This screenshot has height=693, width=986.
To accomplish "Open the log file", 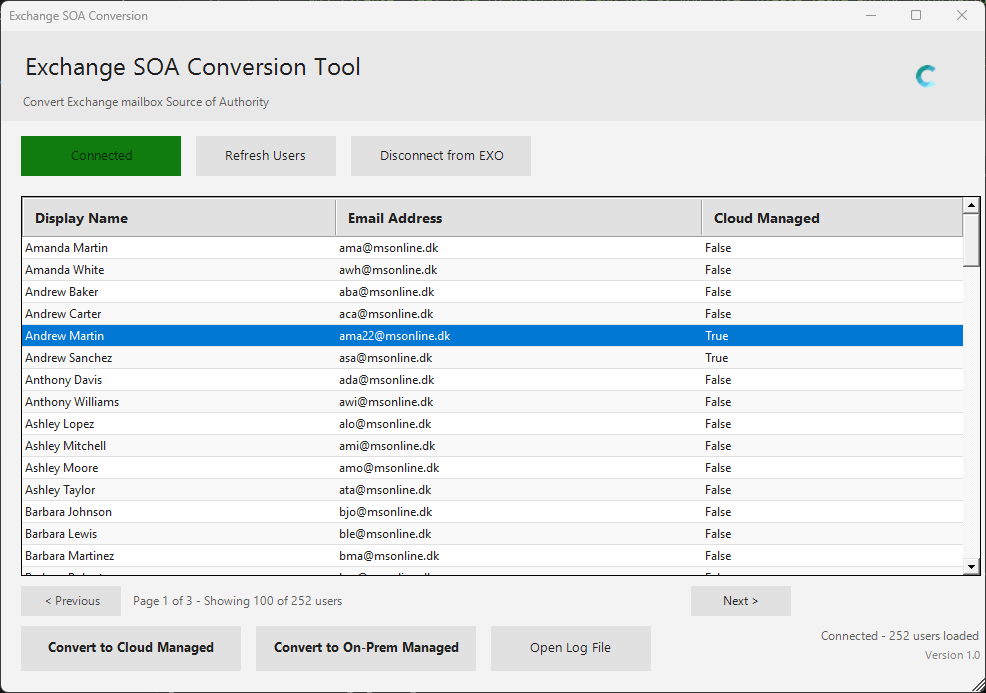I will (570, 648).
